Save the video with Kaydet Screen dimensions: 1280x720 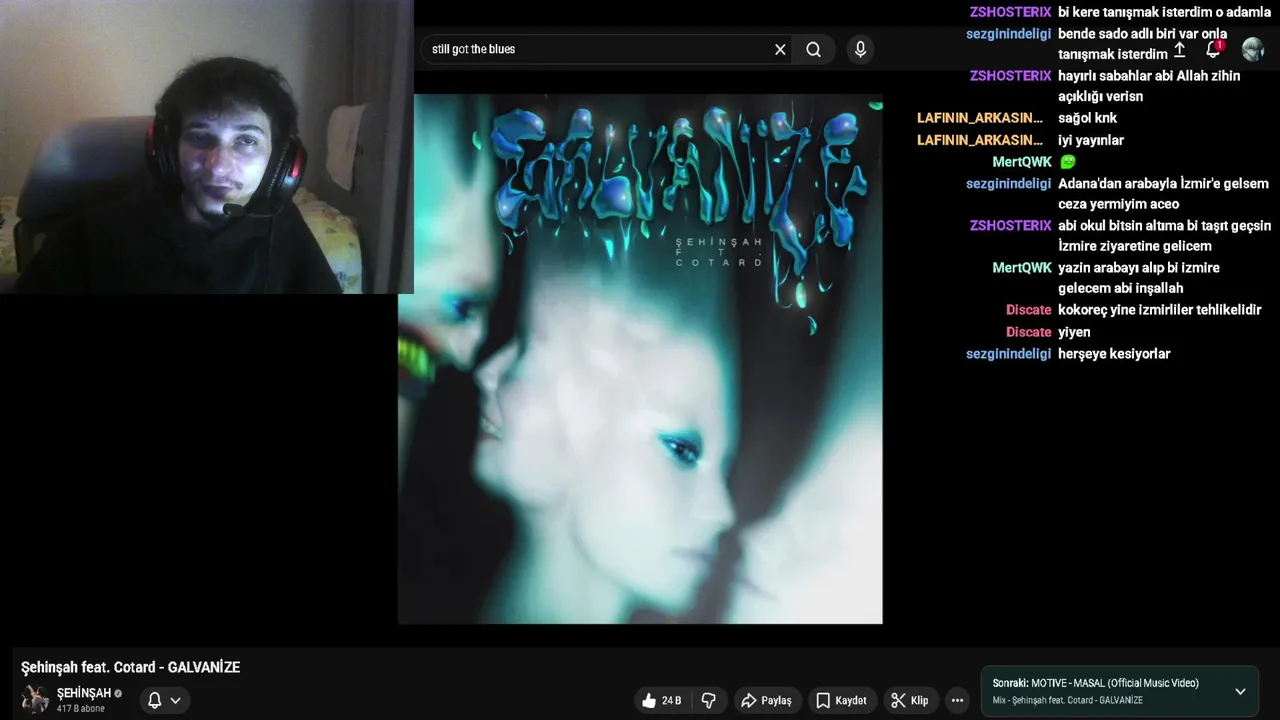[x=841, y=700]
